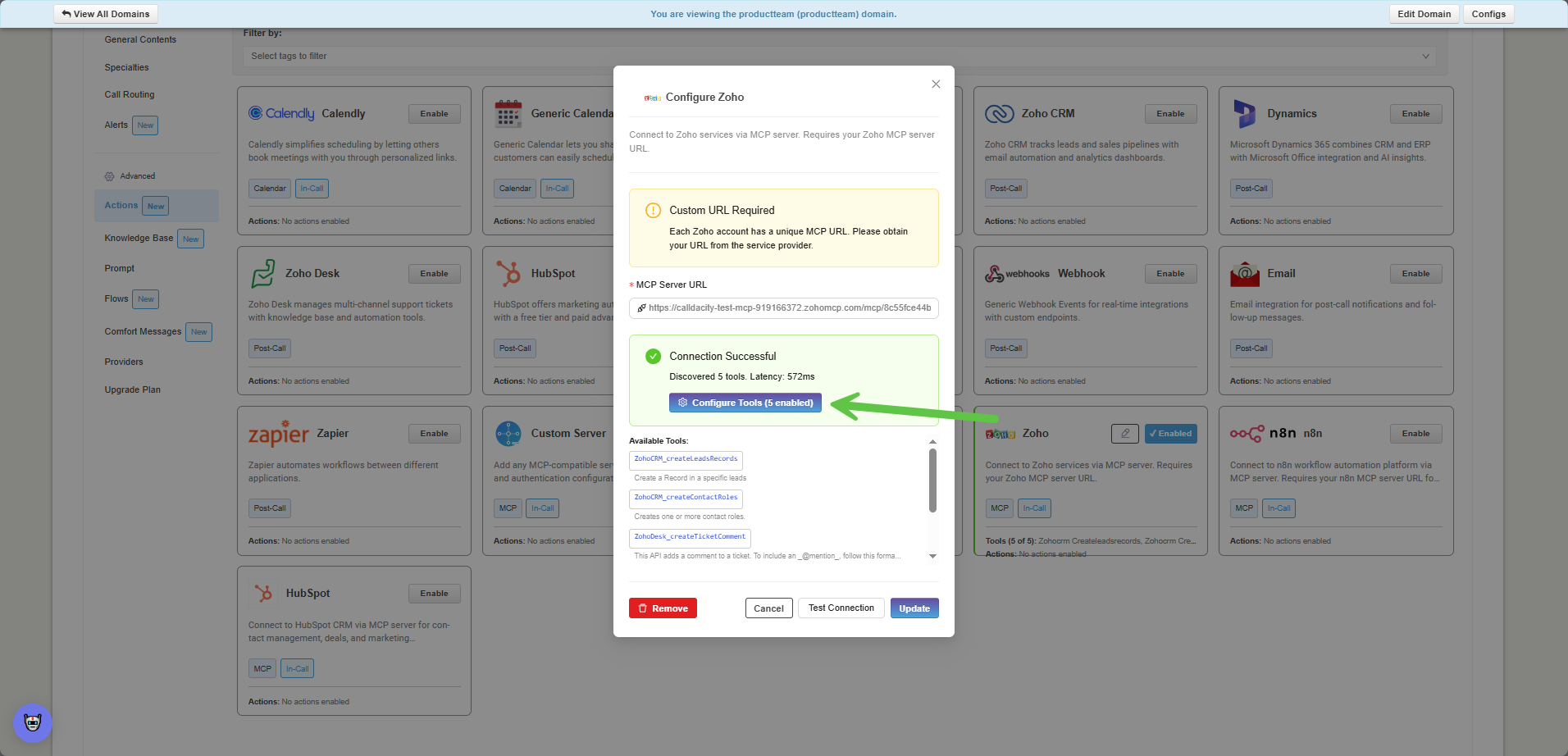Toggle the Zoho Enabled button
1568x756 pixels.
pos(1170,434)
